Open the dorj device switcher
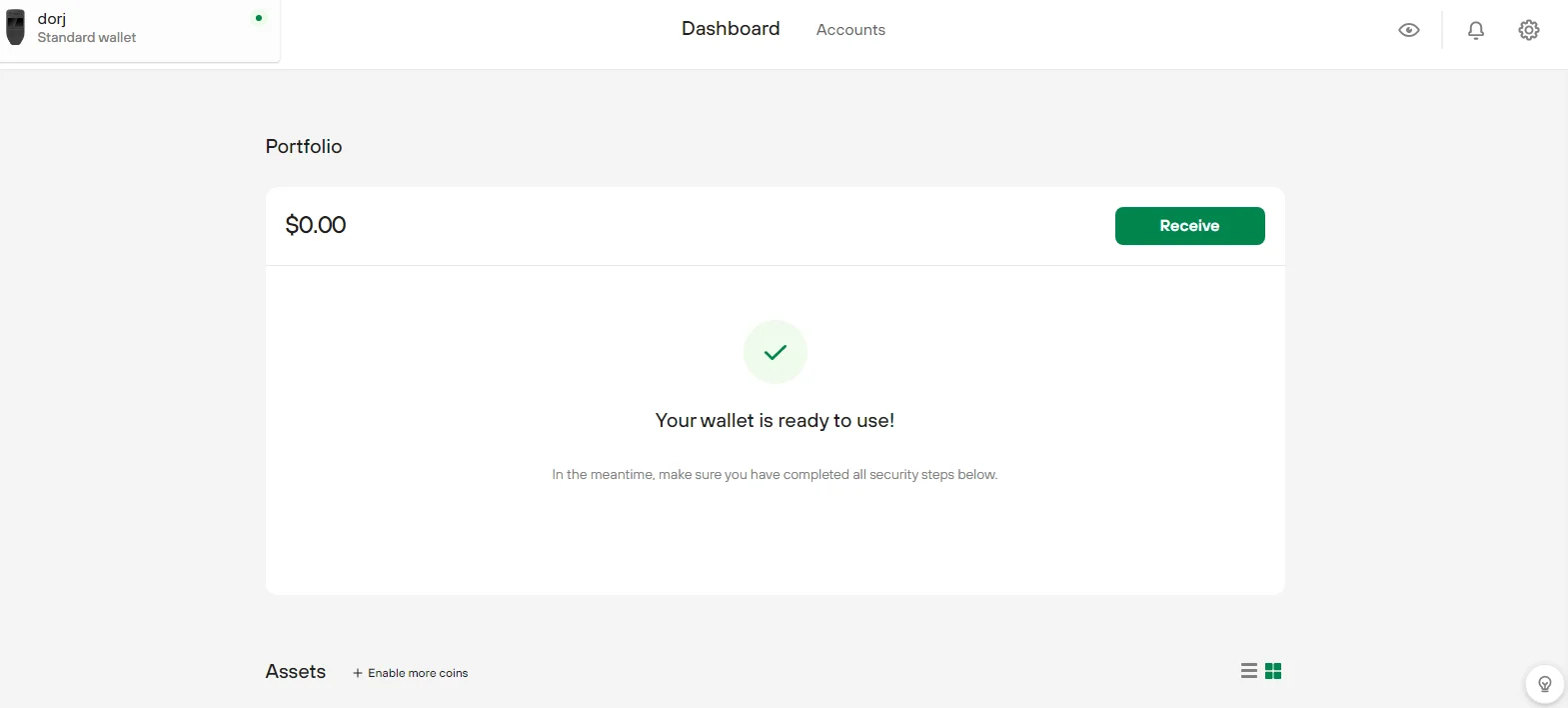The height and width of the screenshot is (708, 1568). [x=140, y=29]
